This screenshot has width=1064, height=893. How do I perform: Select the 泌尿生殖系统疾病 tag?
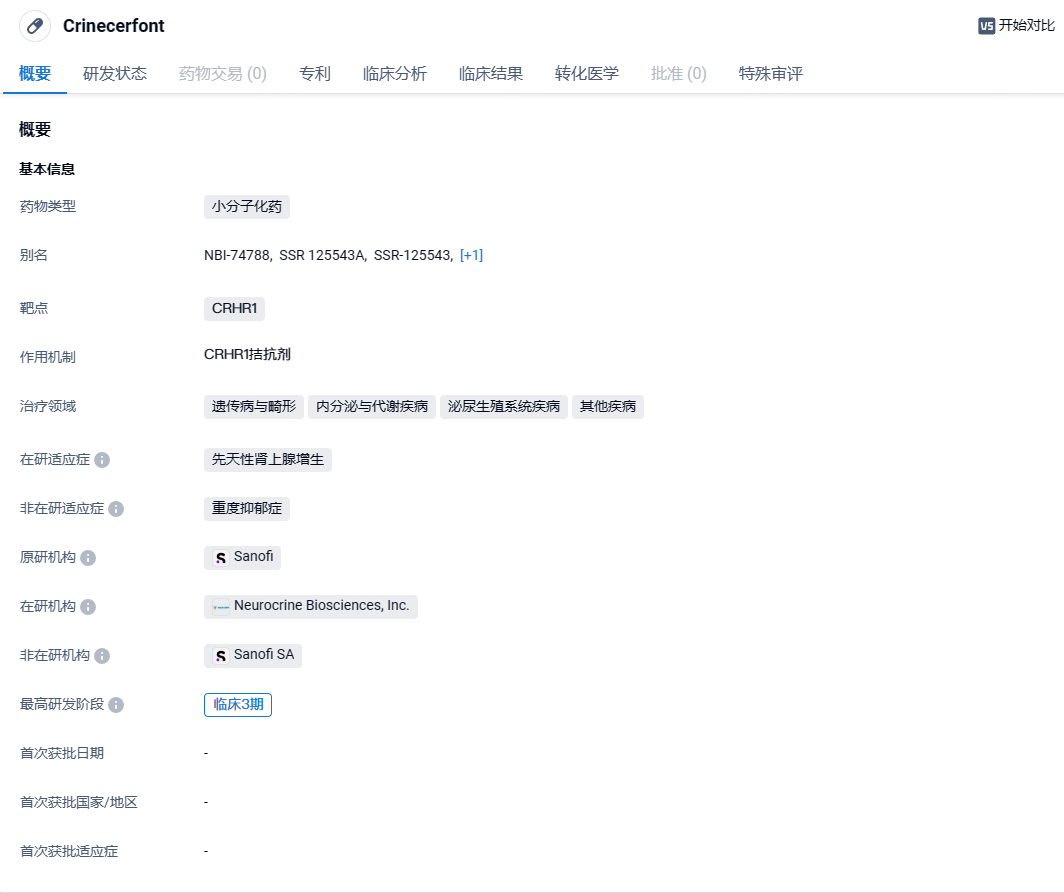tap(504, 406)
